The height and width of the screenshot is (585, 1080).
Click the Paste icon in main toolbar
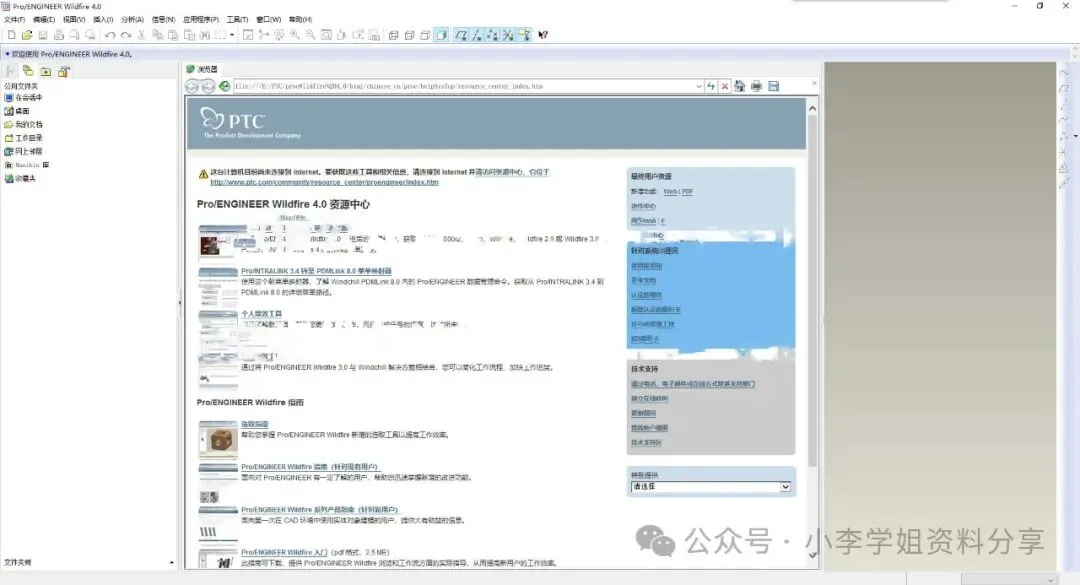(173, 34)
